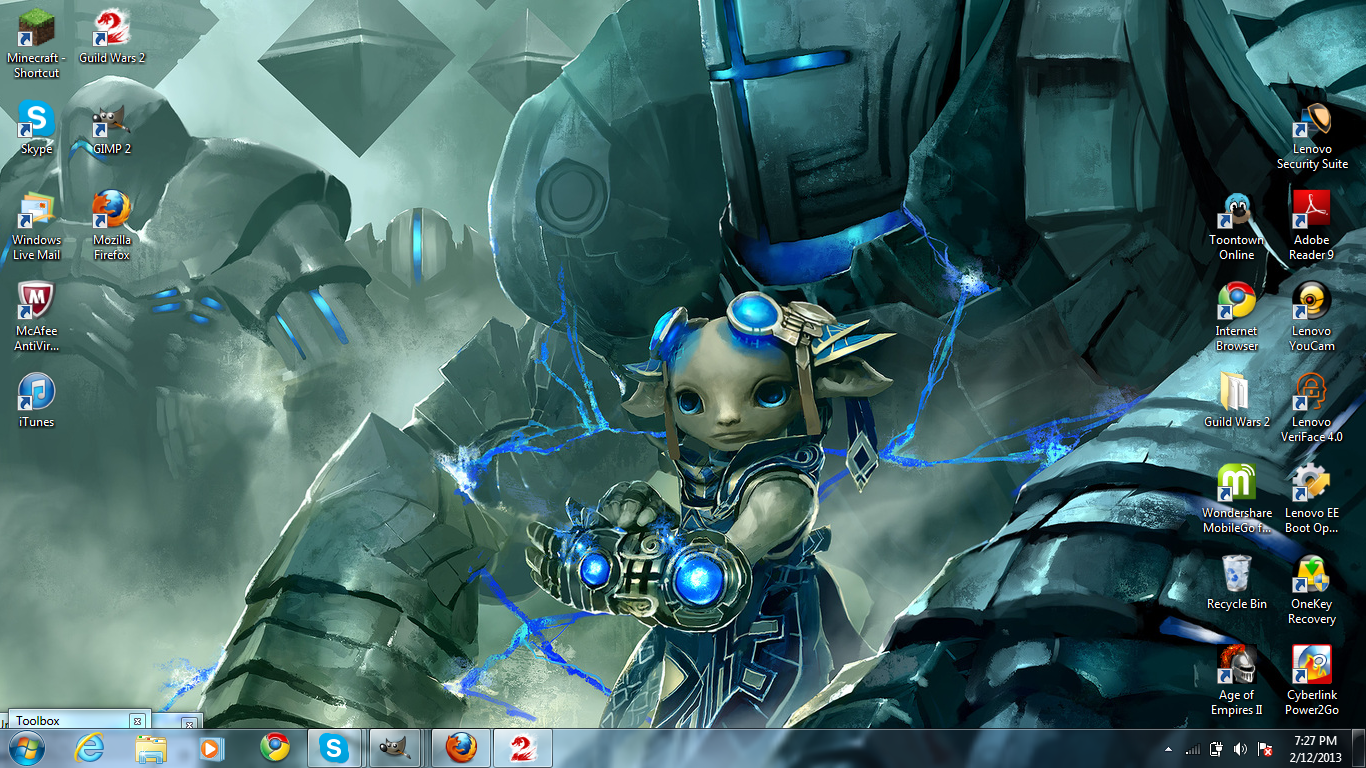Open the Windows Start menu
This screenshot has height=768, width=1366.
click(x=25, y=747)
